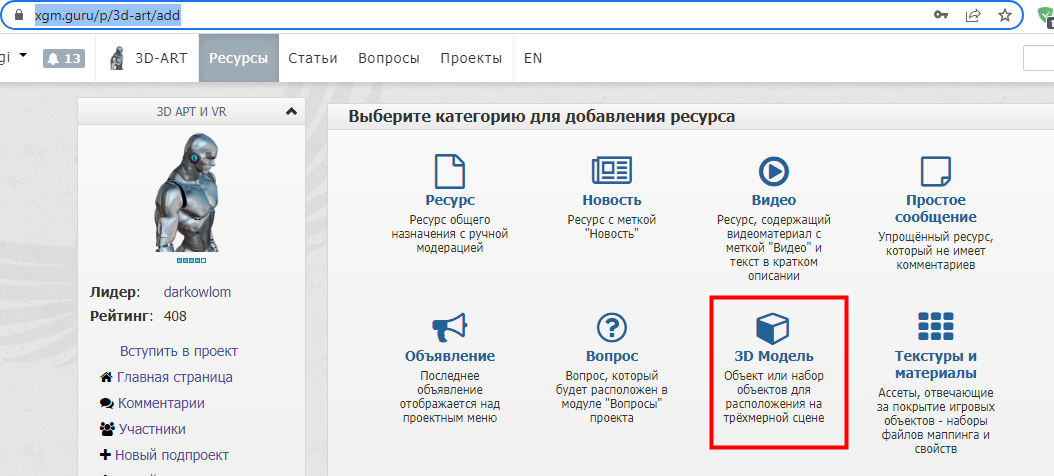
Task: Open leader profile darkowlom
Action: 198,292
